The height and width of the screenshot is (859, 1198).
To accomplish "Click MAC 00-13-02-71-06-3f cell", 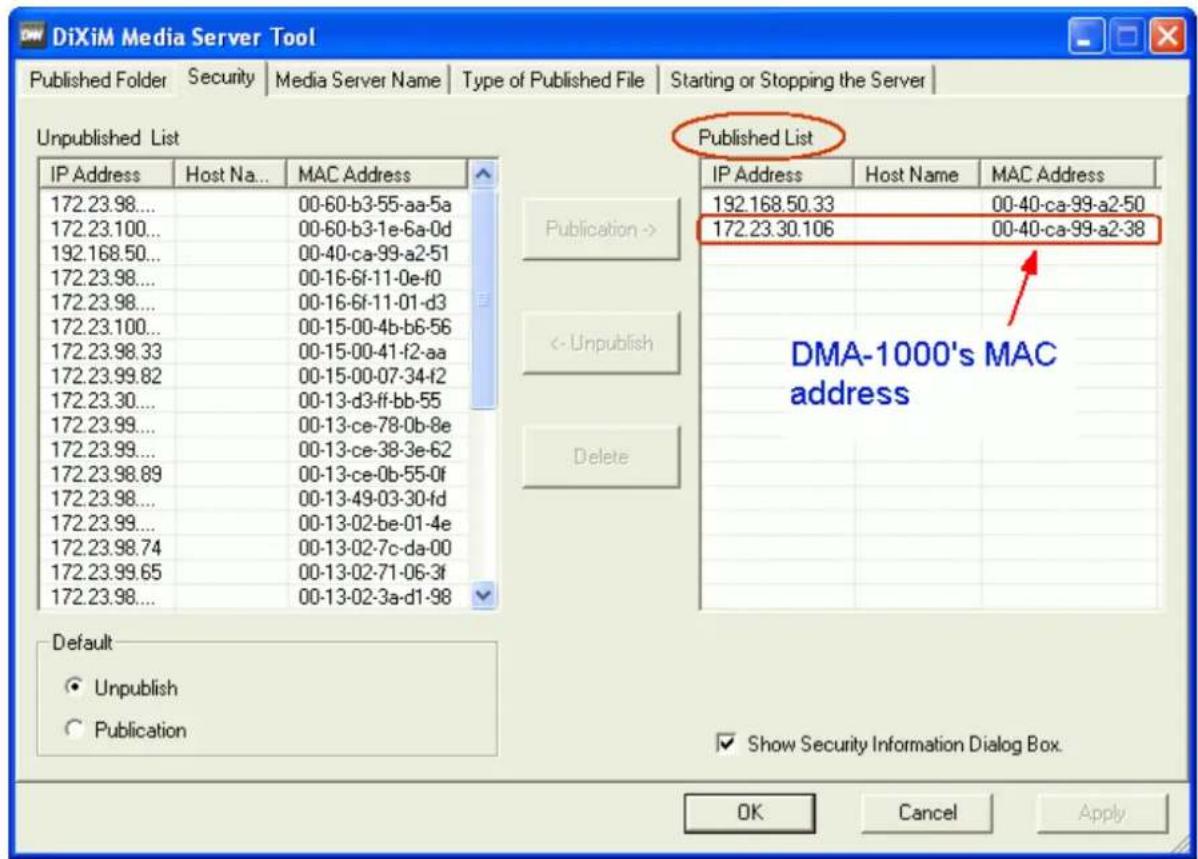I will (x=372, y=572).
